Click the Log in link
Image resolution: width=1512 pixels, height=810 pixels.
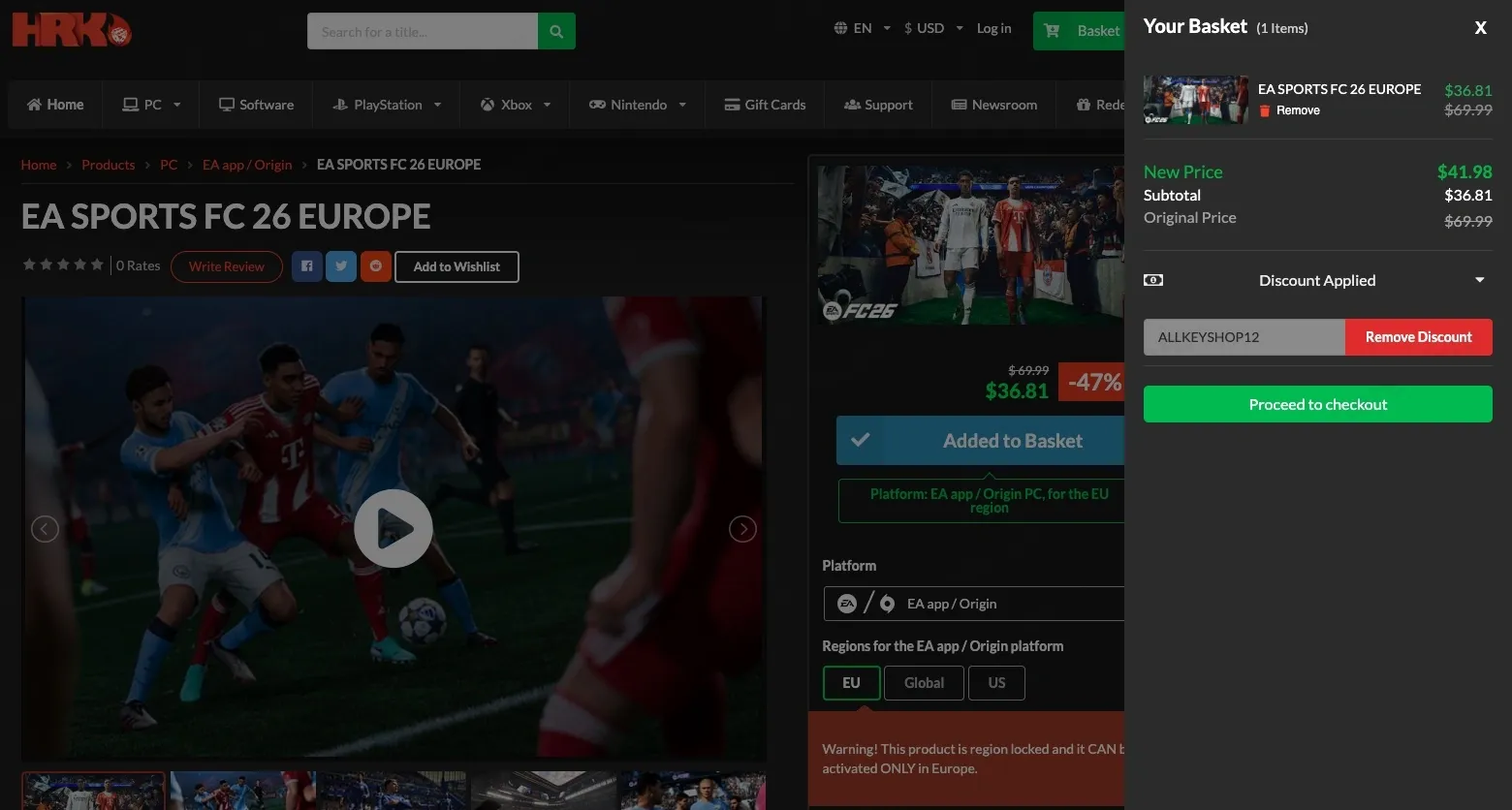click(993, 28)
